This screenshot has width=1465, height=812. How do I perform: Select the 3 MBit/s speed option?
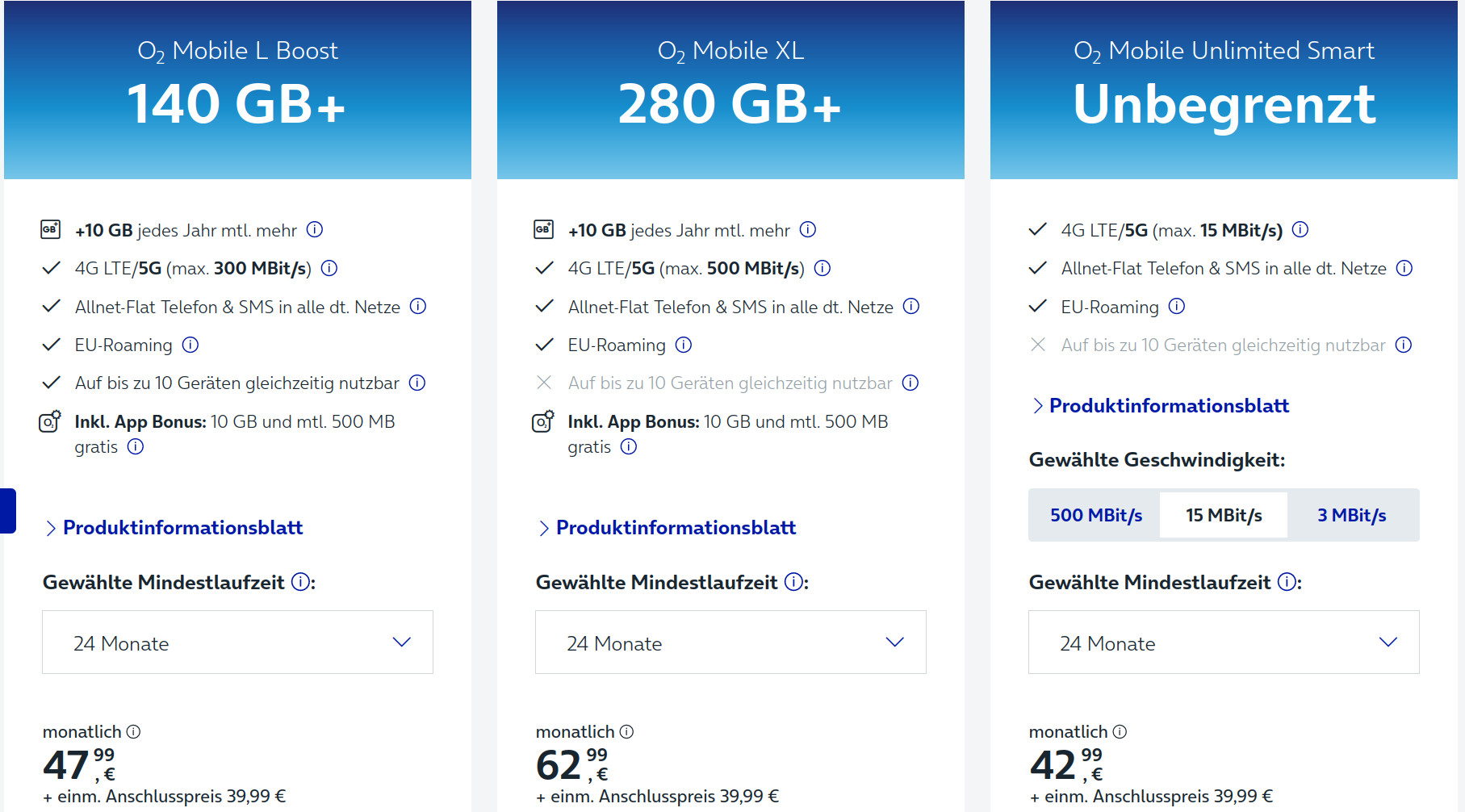point(1352,514)
